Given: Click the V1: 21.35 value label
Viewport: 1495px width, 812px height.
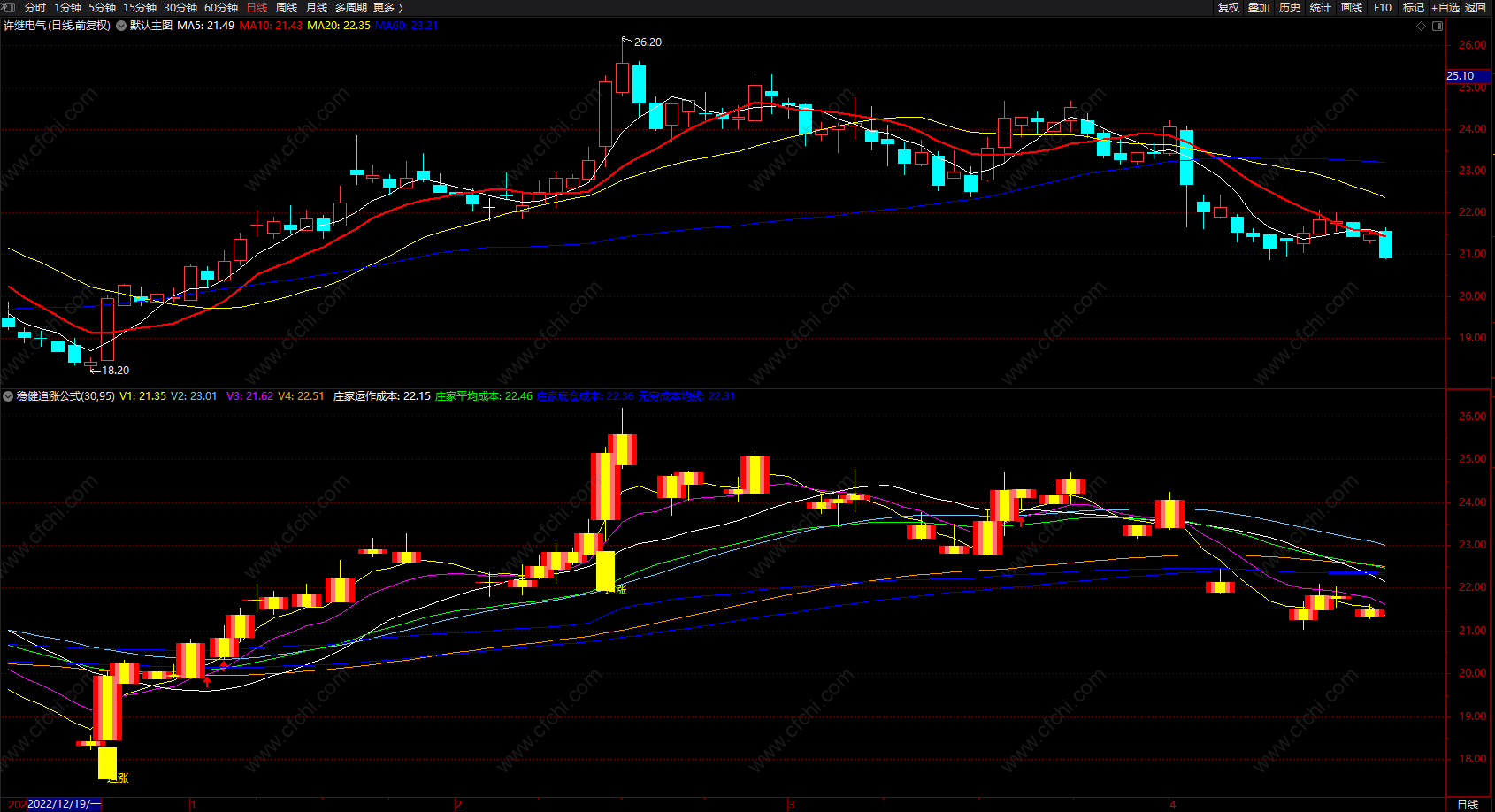Looking at the screenshot, I should pos(142,396).
